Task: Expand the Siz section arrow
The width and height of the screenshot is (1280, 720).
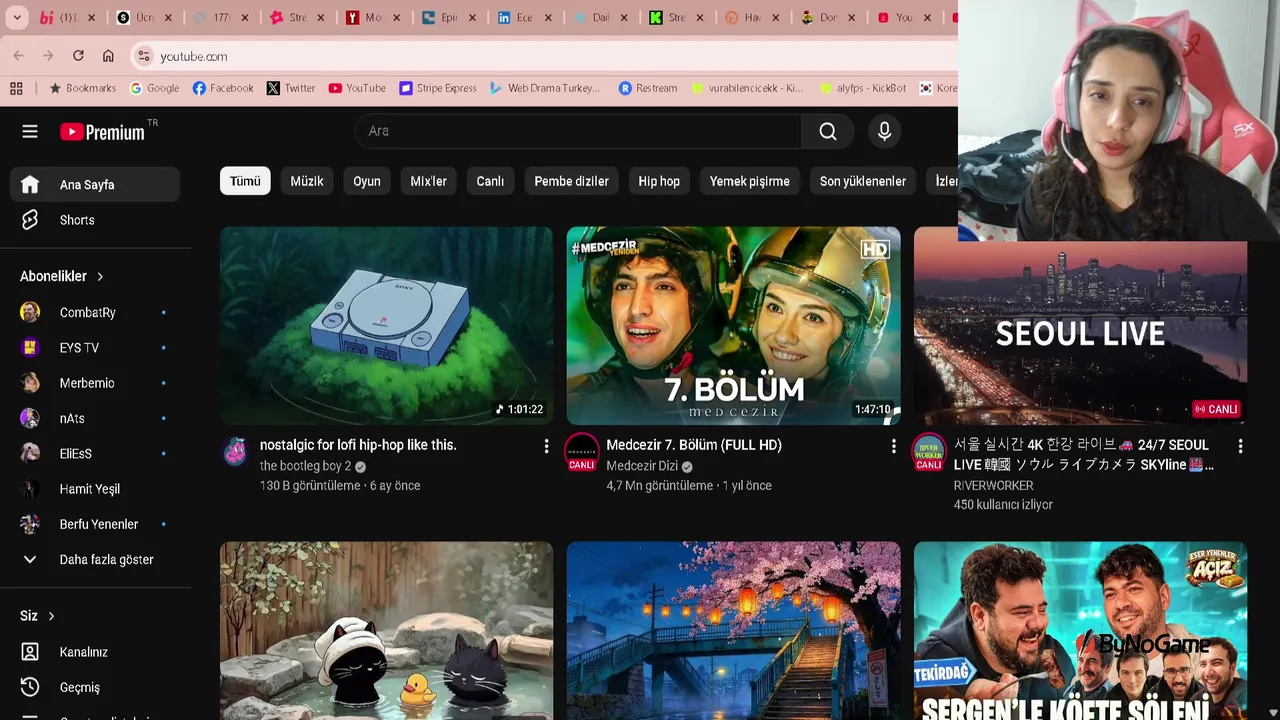Action: click(x=51, y=616)
